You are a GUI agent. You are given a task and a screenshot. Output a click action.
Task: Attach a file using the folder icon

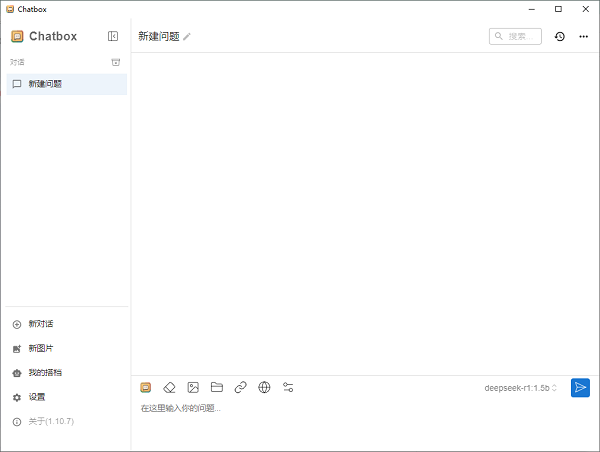pyautogui.click(x=216, y=387)
